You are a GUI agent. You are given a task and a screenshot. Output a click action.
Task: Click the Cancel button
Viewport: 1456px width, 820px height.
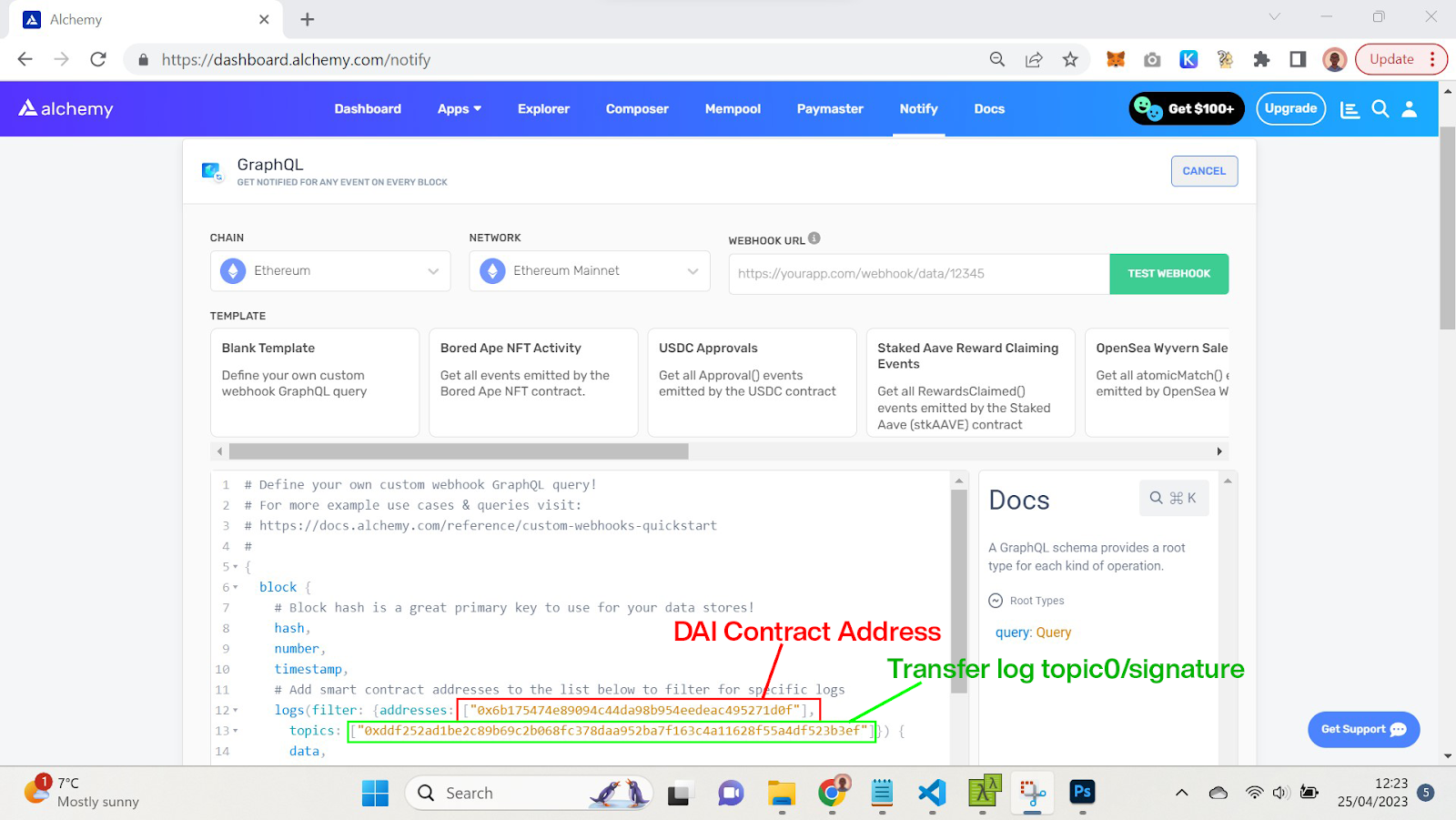1204,171
